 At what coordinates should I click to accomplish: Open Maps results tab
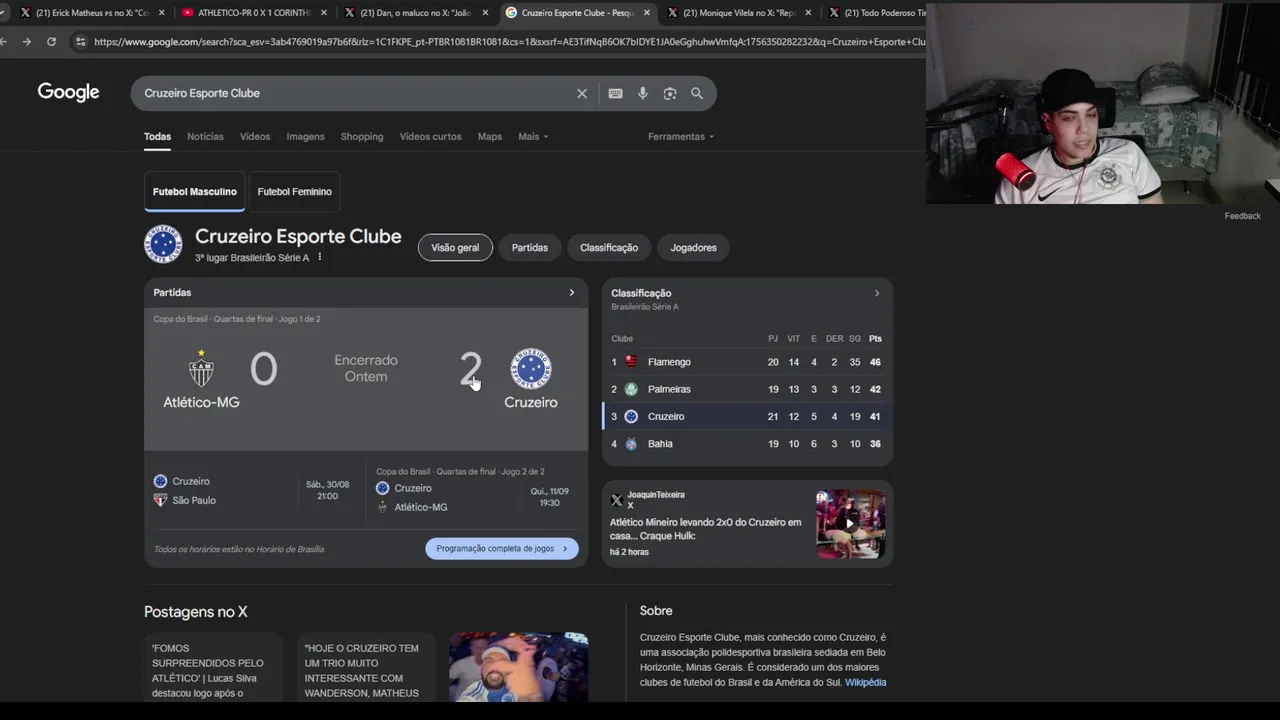[490, 136]
